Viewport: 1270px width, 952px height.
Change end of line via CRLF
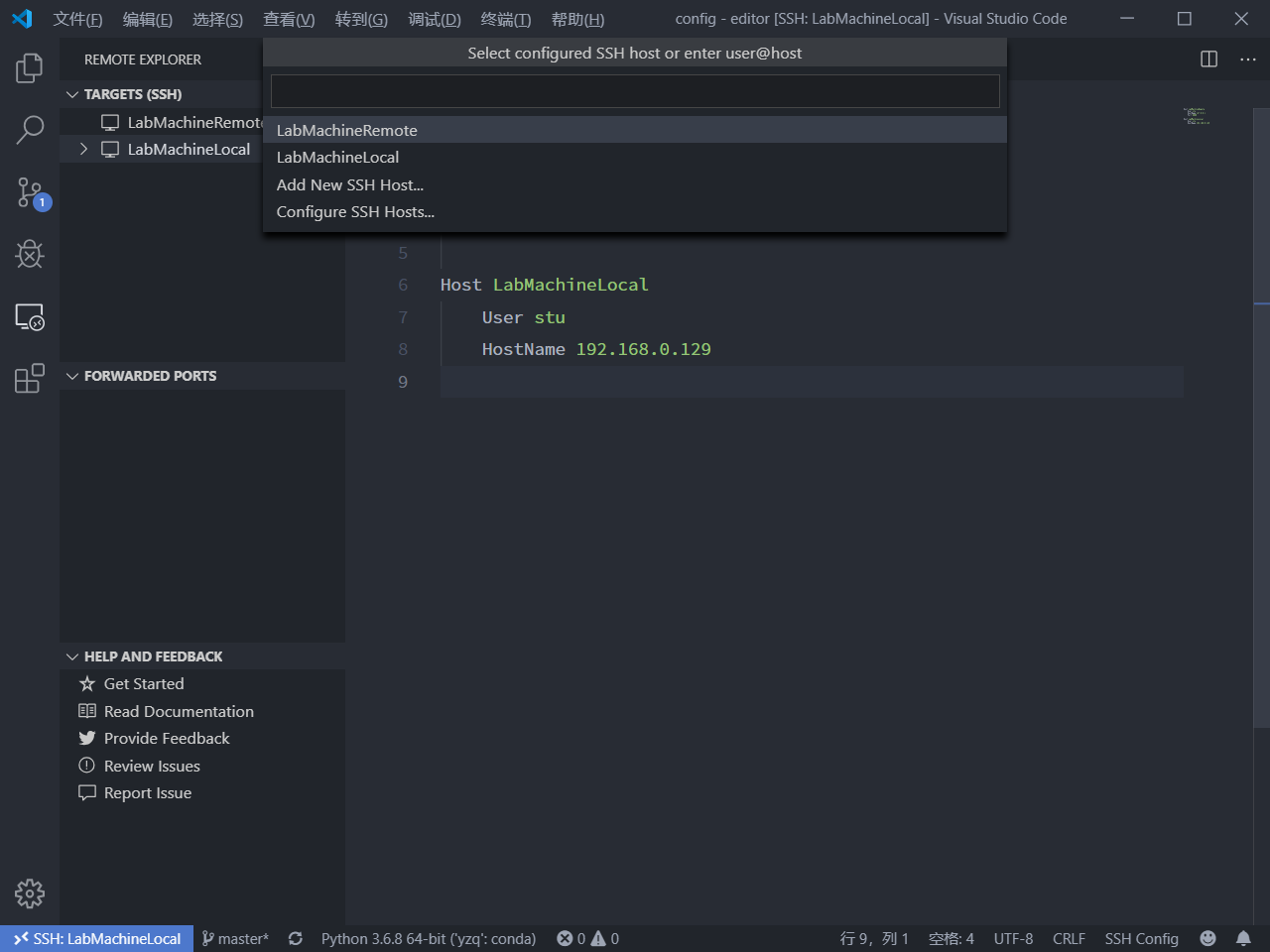(1069, 938)
